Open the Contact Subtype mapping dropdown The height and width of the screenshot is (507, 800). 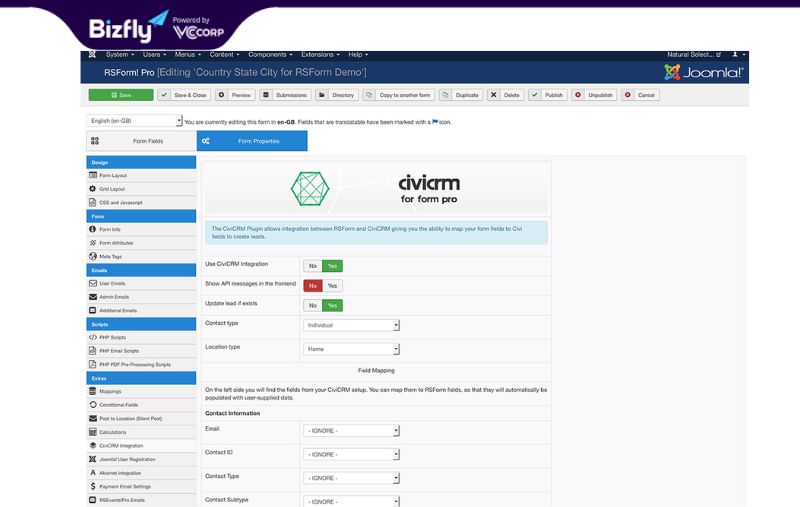pyautogui.click(x=352, y=501)
